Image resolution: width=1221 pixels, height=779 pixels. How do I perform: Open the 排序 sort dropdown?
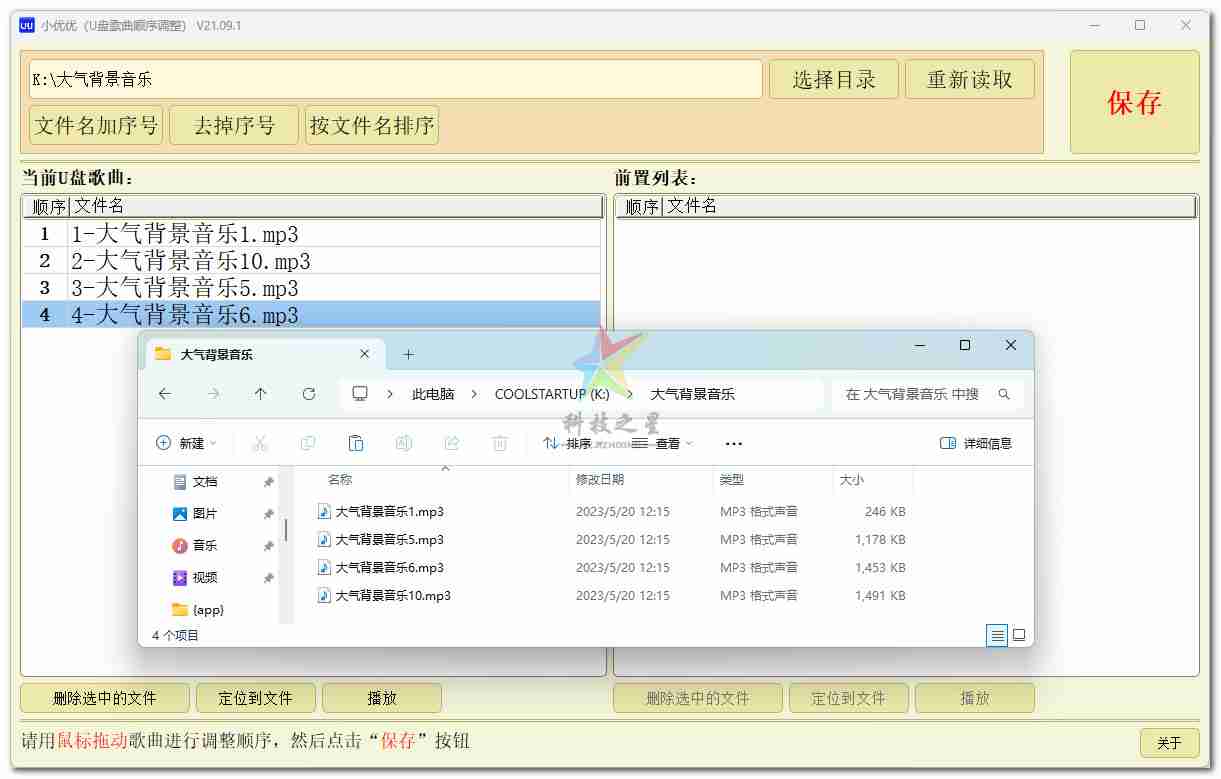pyautogui.click(x=568, y=443)
